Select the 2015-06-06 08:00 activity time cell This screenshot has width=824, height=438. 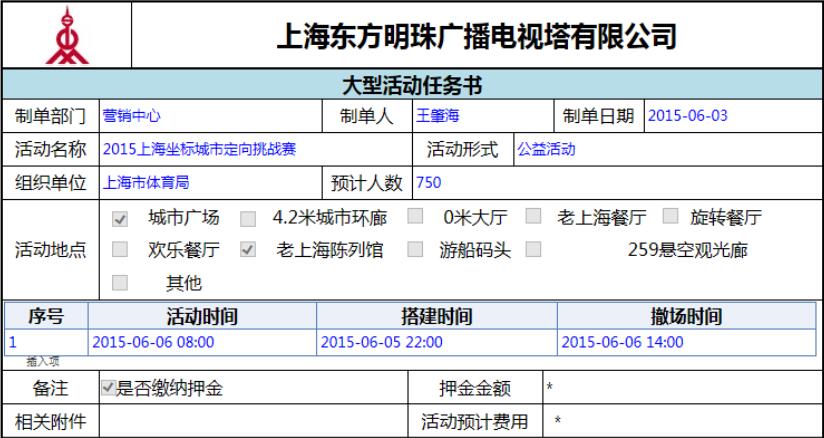[x=202, y=343]
